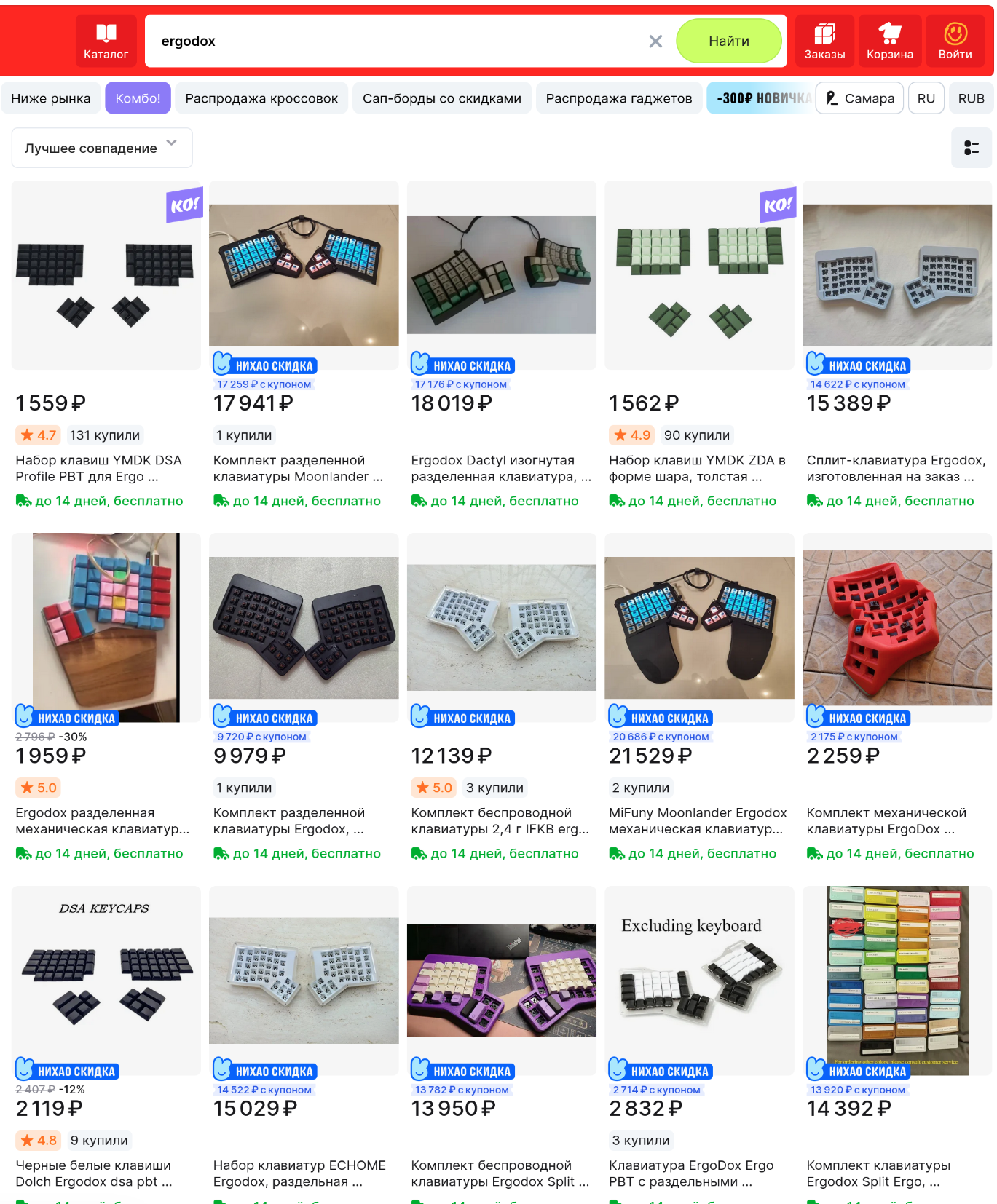Click КО! badge on YMDK DSA product
The image size is (997, 1204).
click(x=184, y=205)
